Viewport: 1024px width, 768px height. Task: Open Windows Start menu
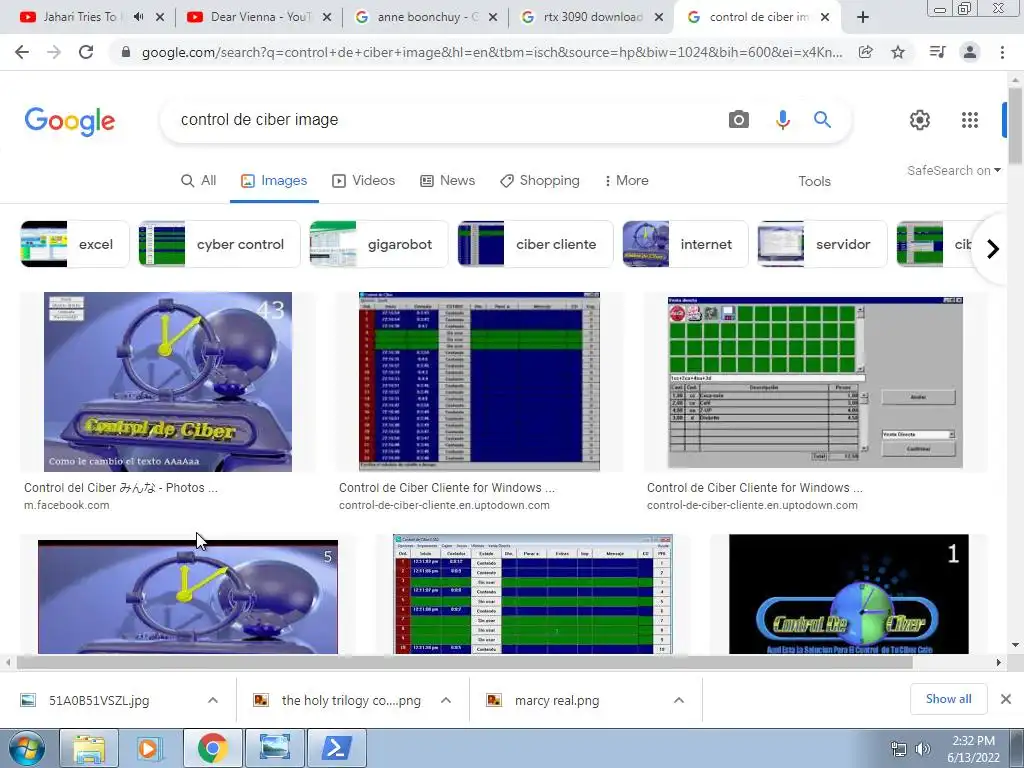[27, 748]
